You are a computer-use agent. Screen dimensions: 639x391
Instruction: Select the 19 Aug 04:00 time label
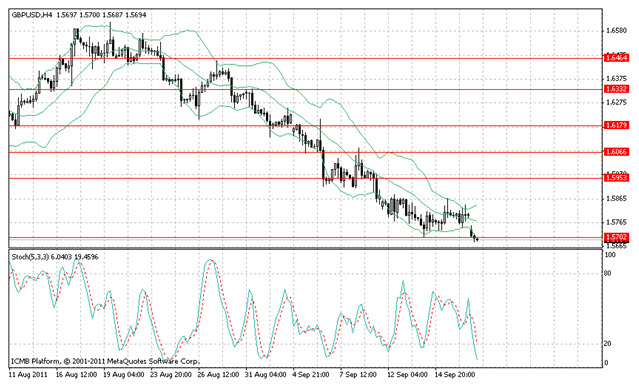click(x=123, y=374)
